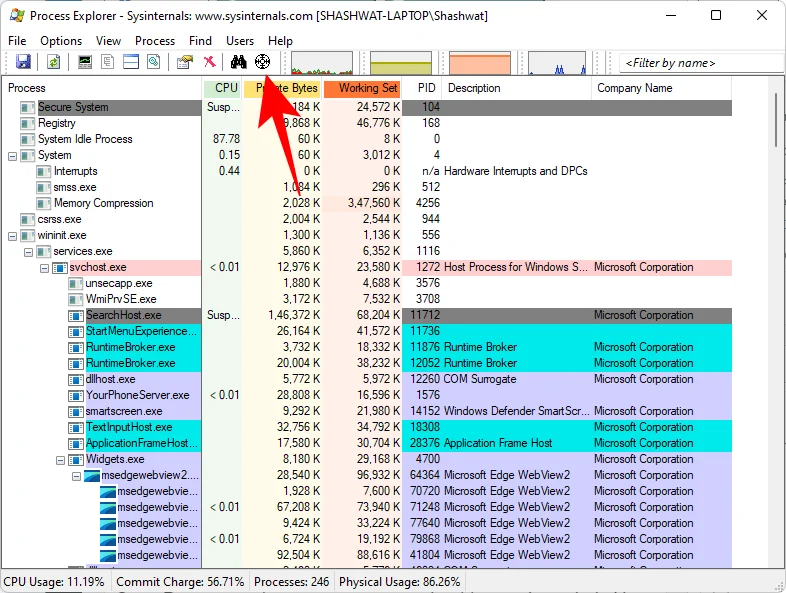Toggle the lower pane toolbar icon
Screen dimensions: 786x593
[x=130, y=62]
